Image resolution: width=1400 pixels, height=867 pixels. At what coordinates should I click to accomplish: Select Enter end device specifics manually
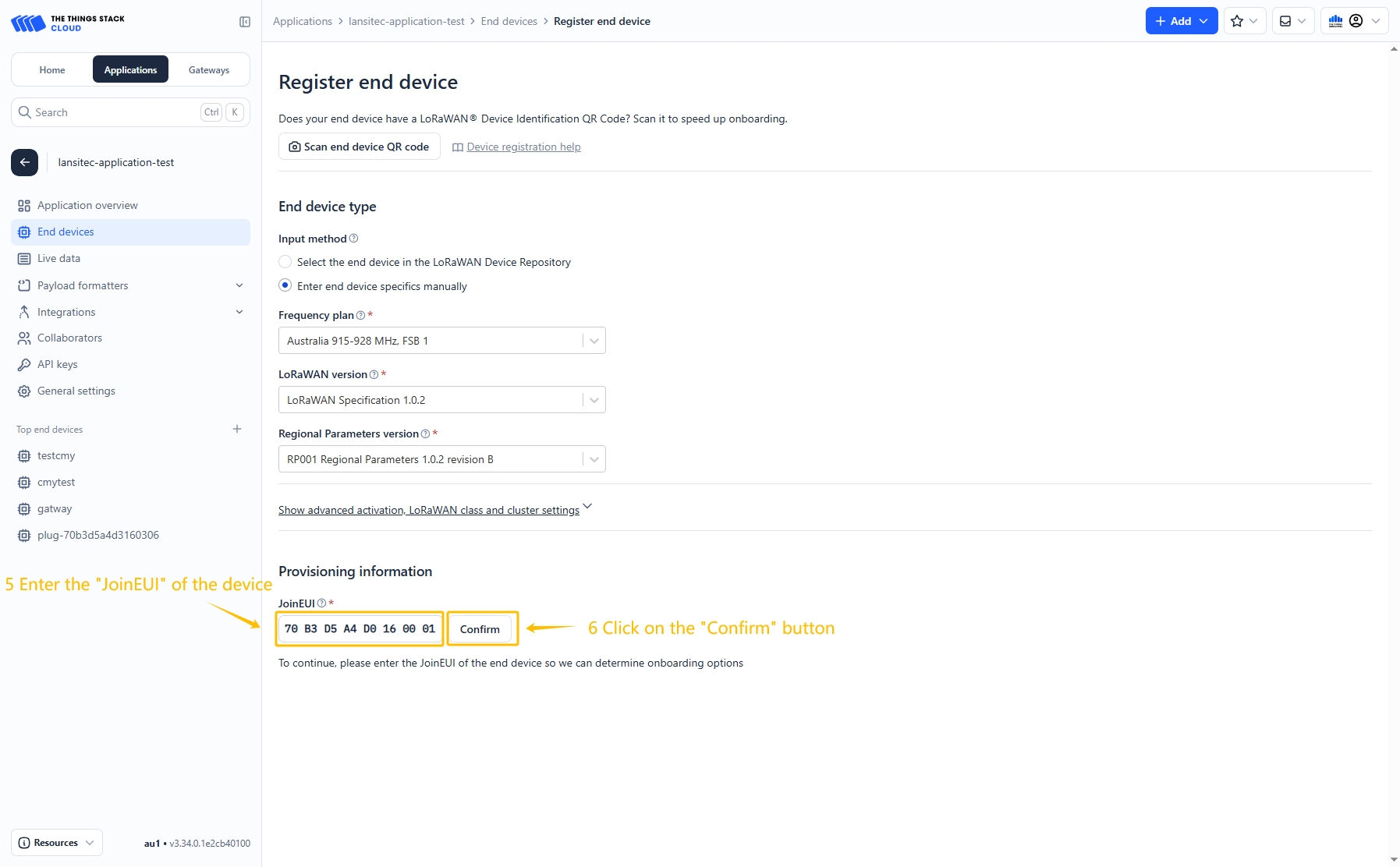click(285, 286)
